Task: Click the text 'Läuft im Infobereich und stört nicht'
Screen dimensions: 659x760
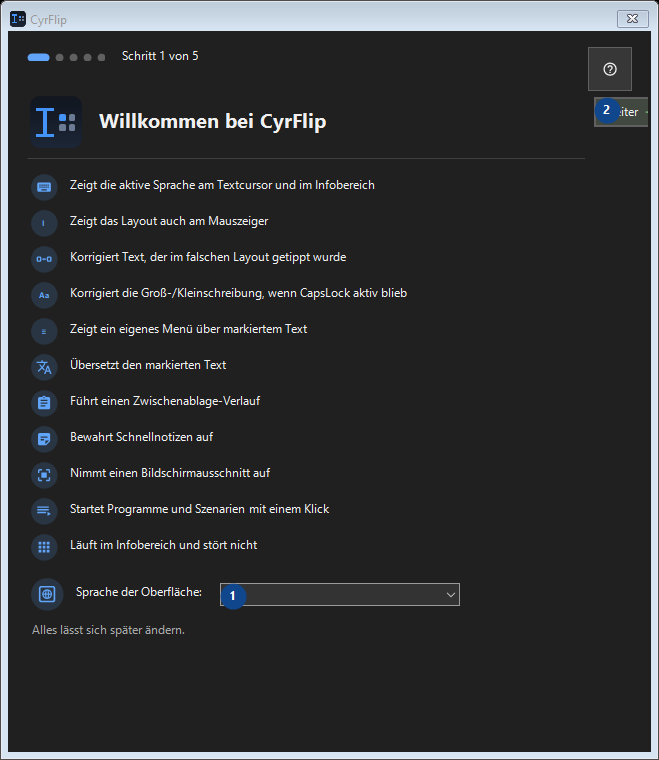Action: (163, 545)
